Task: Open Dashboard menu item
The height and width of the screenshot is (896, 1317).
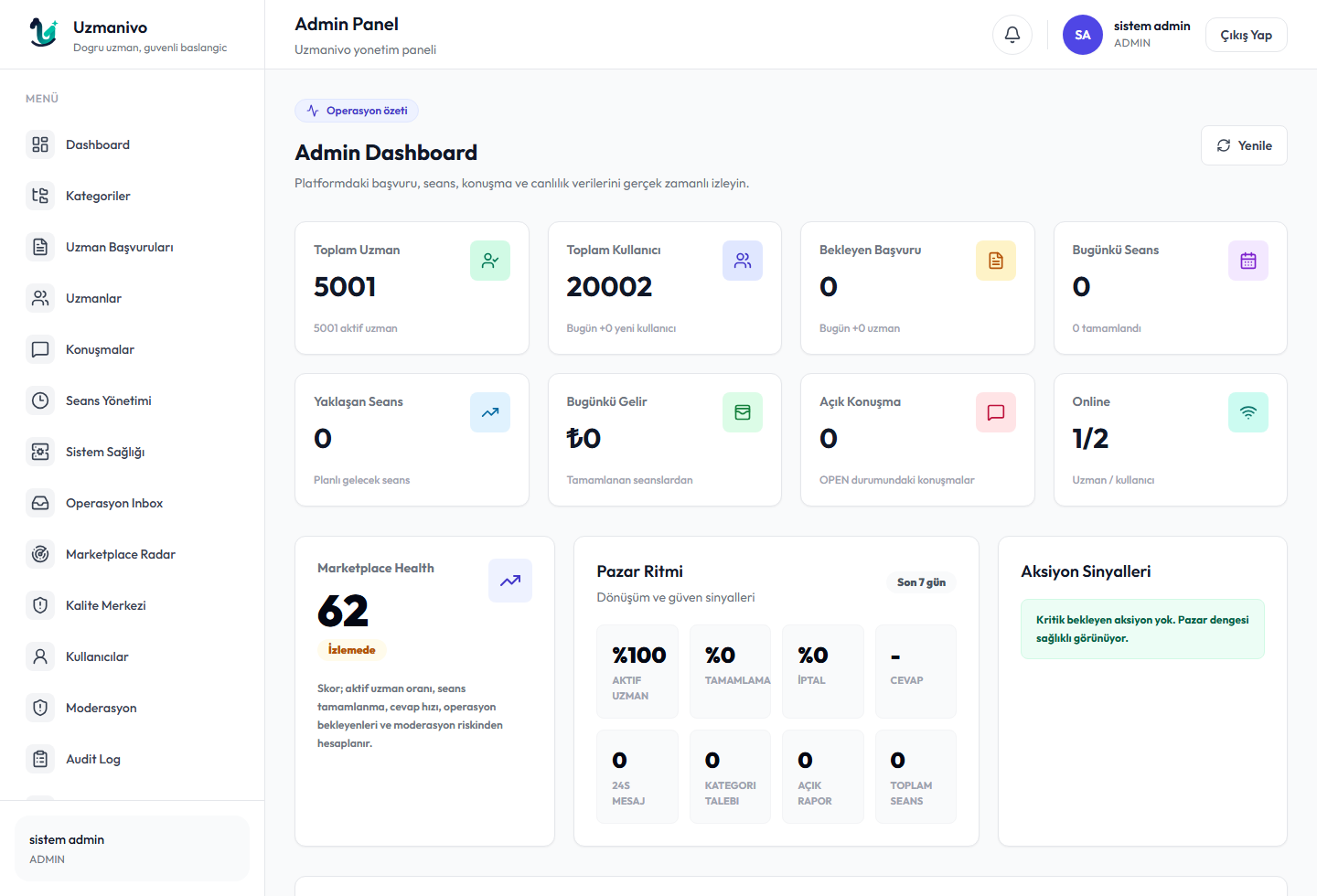Action: pos(132,144)
